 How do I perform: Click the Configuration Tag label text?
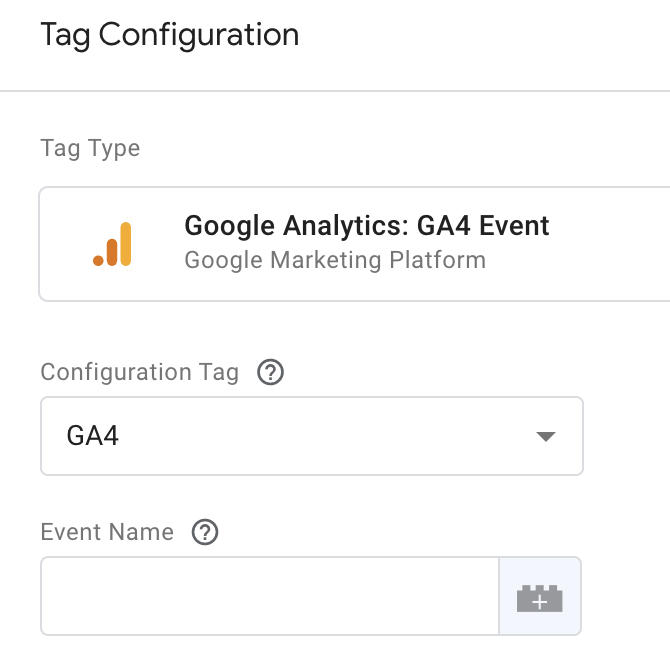(139, 373)
